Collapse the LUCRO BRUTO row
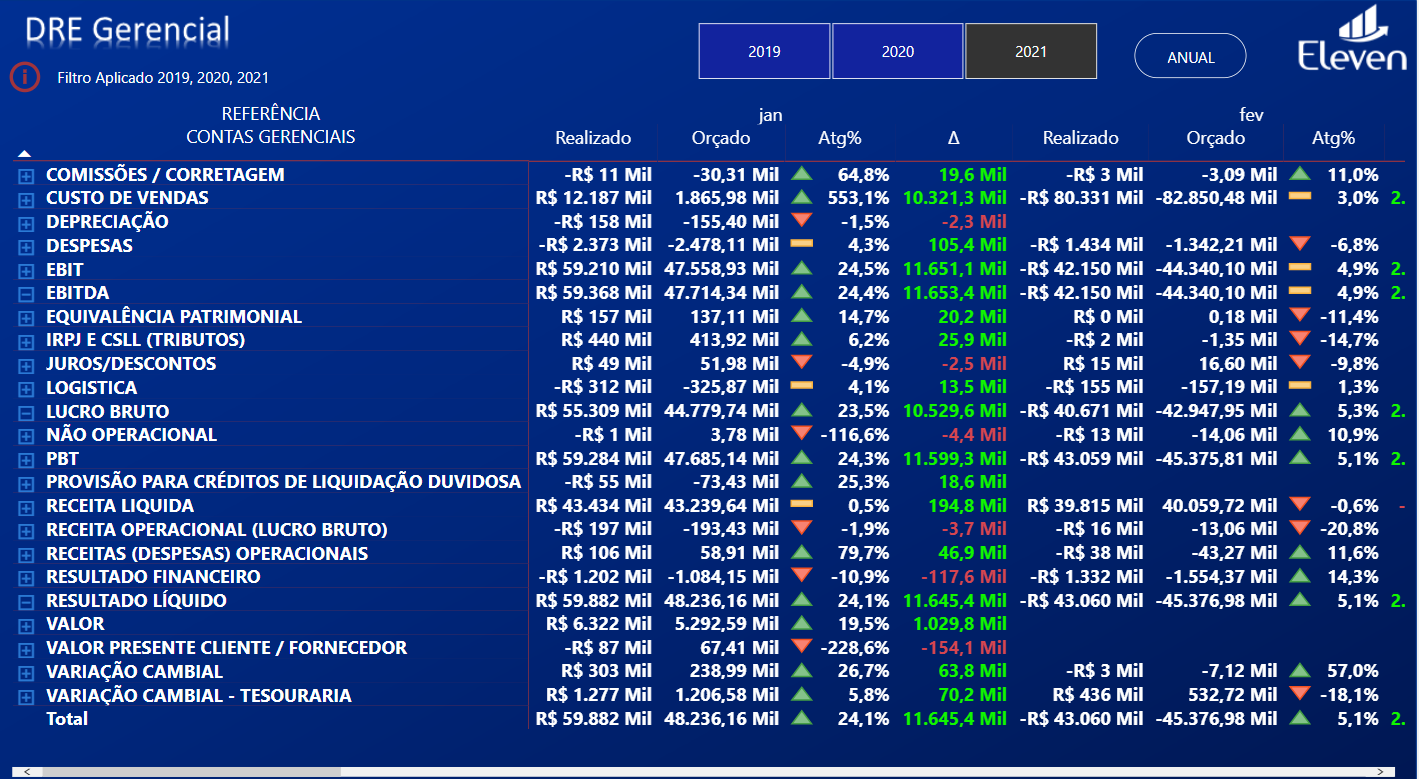The height and width of the screenshot is (779, 1419). pyautogui.click(x=26, y=412)
